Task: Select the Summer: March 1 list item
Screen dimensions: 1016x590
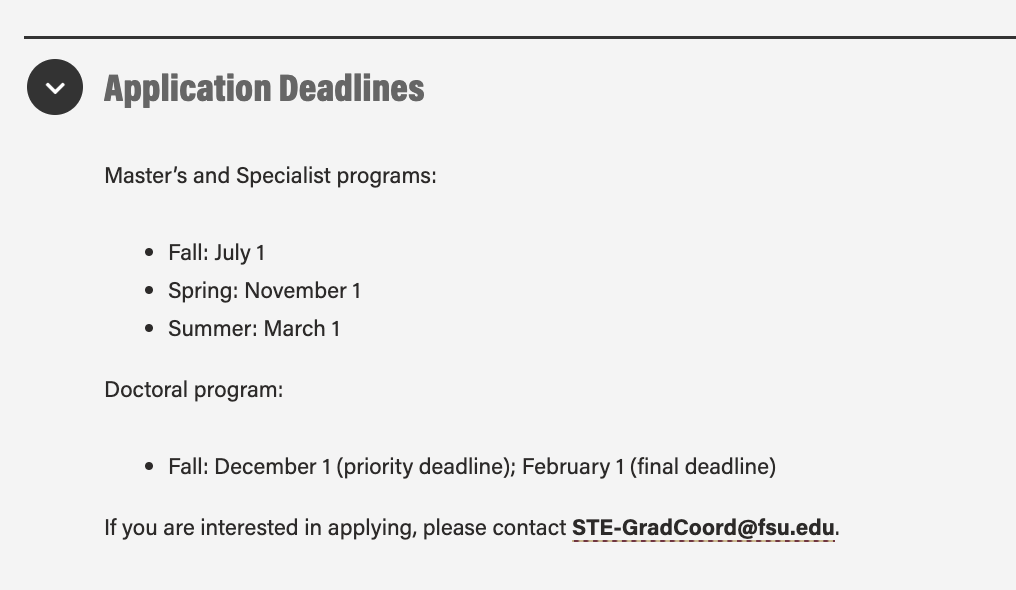Action: coord(254,329)
